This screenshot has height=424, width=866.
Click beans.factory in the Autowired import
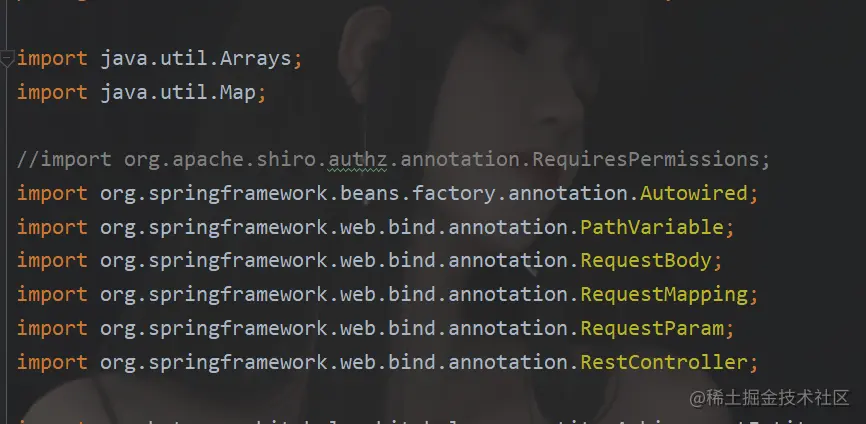pyautogui.click(x=418, y=193)
